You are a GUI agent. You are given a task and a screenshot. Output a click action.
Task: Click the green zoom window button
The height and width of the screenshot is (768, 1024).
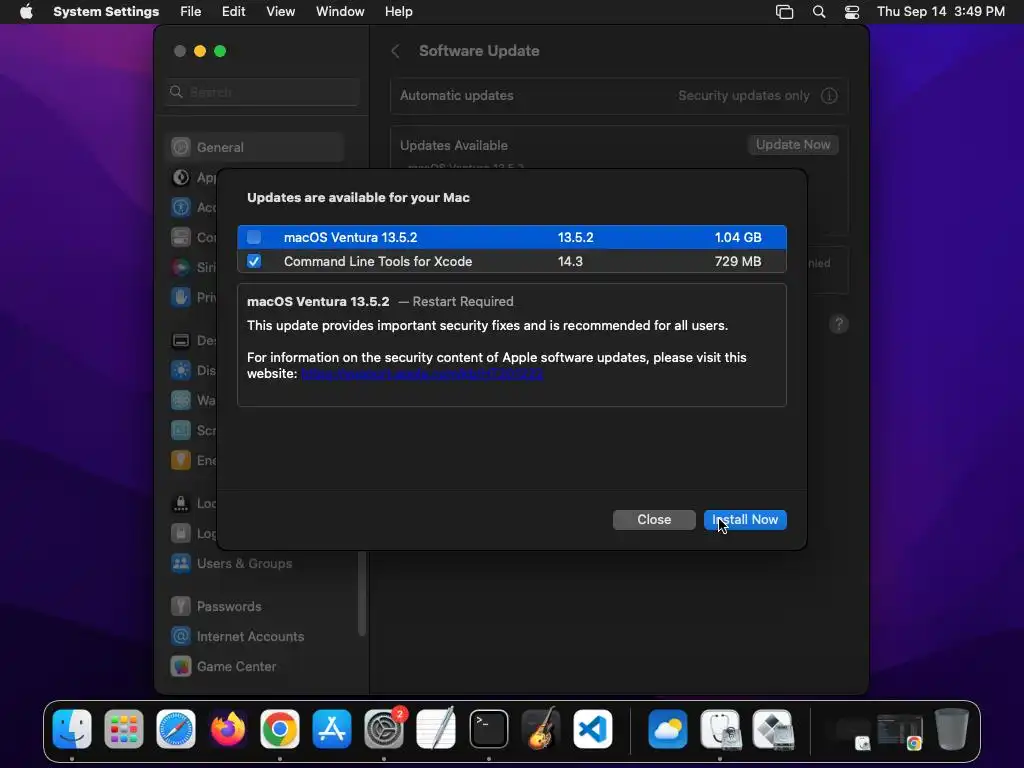coord(220,51)
